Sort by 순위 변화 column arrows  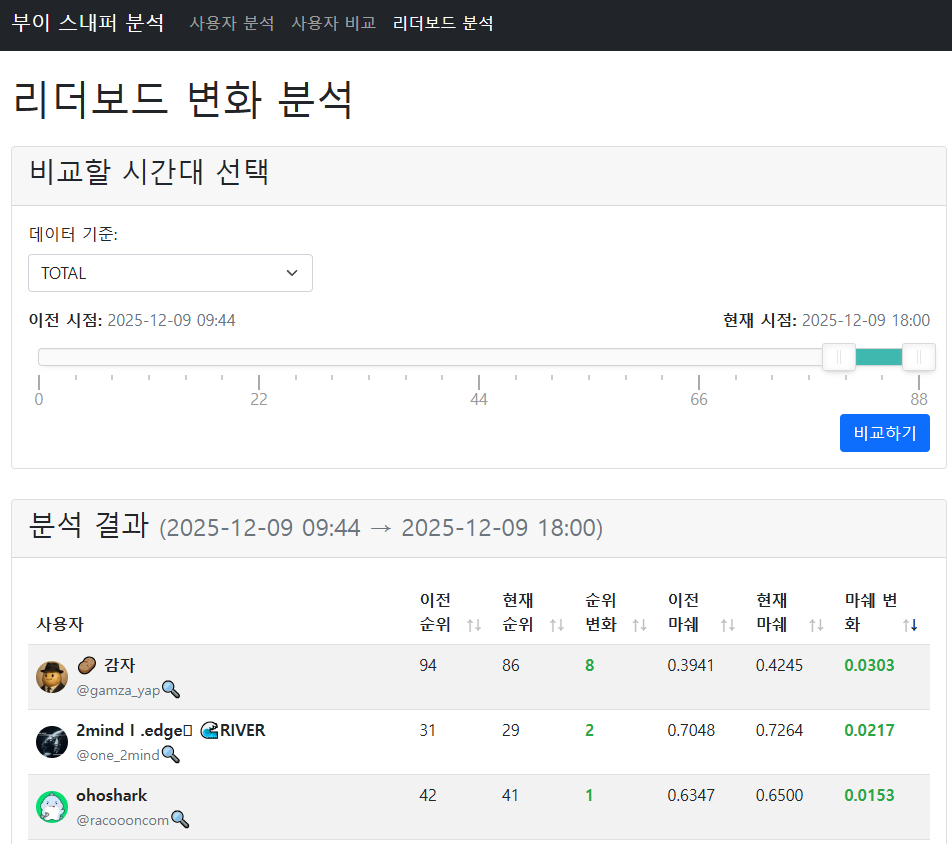coord(639,625)
